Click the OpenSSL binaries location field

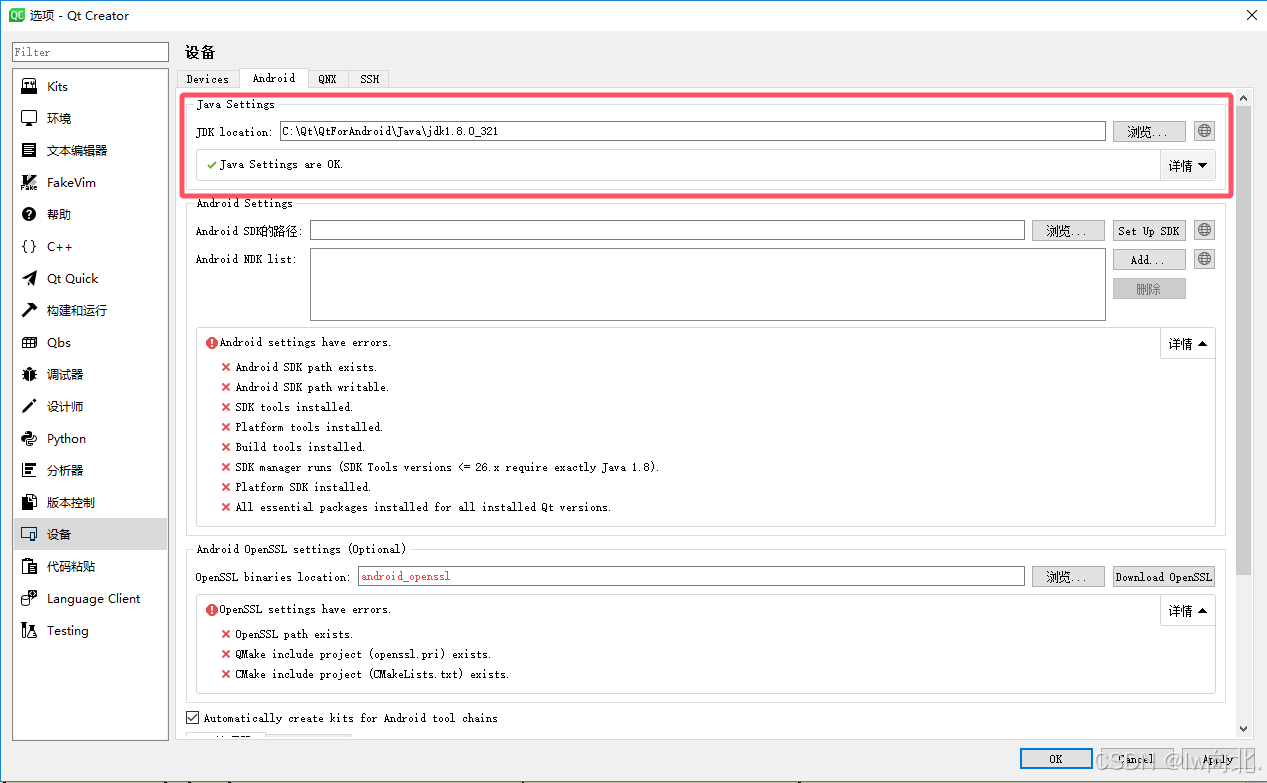[x=691, y=576]
